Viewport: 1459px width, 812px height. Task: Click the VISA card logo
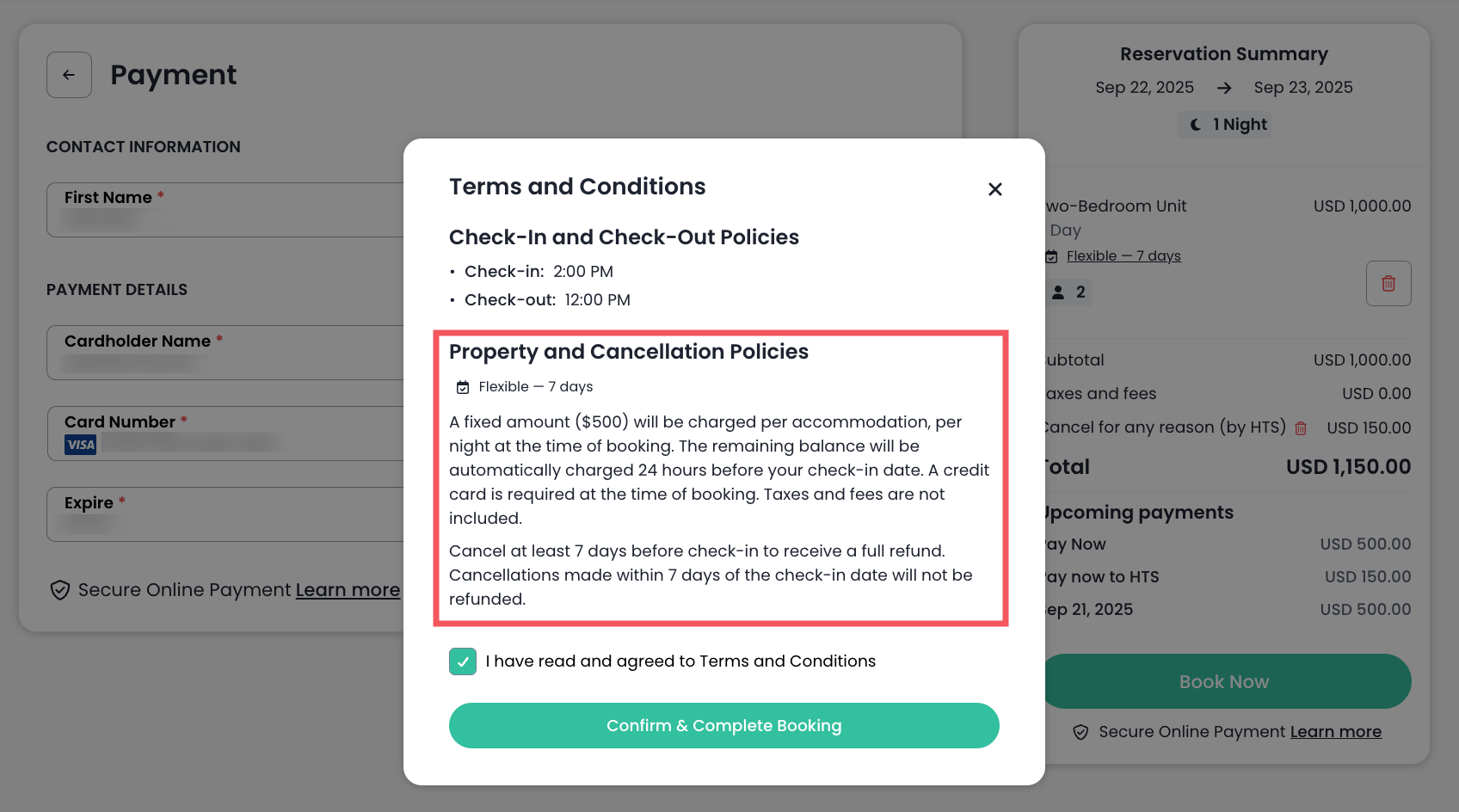[81, 445]
